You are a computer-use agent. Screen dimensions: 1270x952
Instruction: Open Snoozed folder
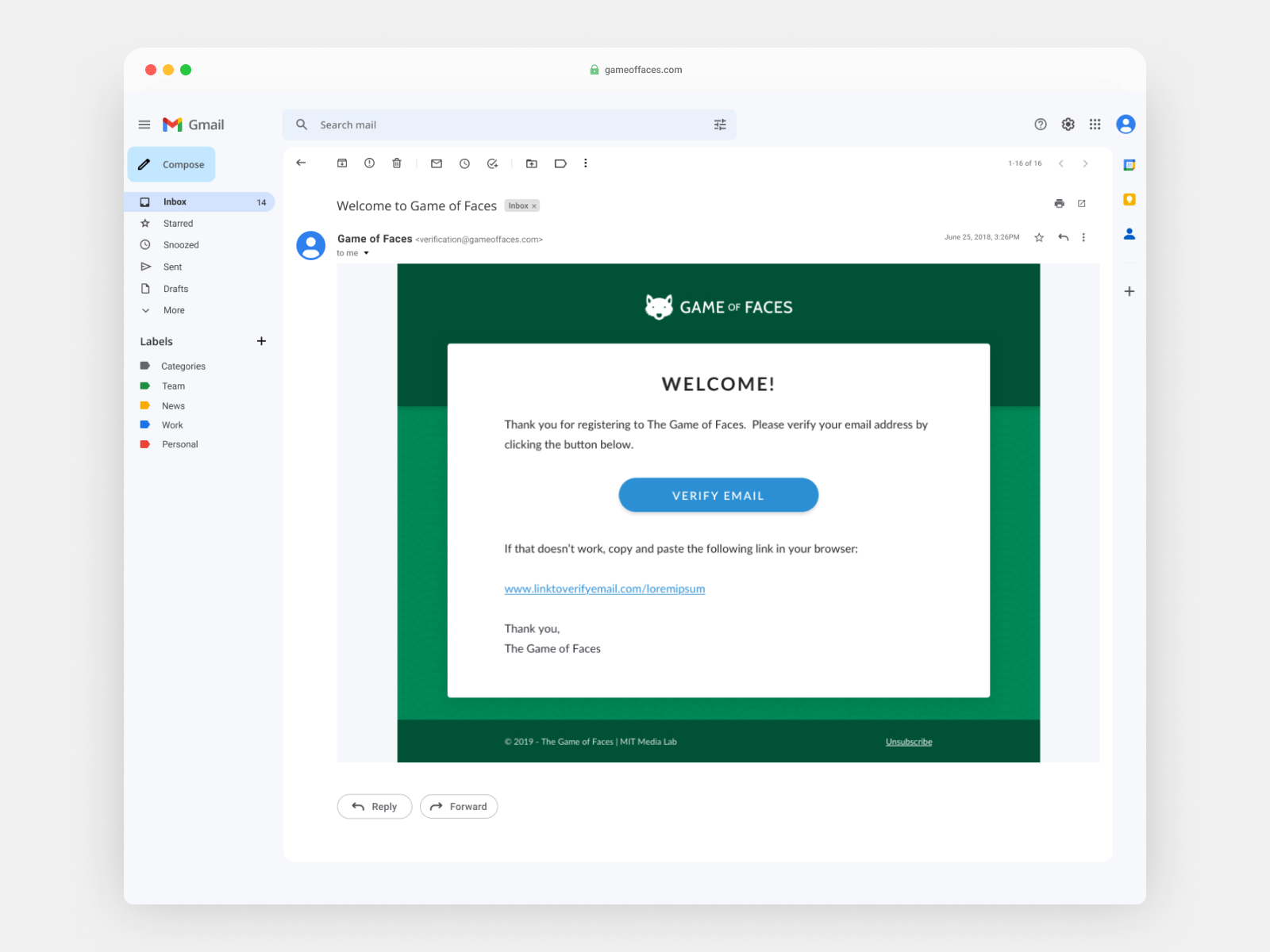click(x=181, y=245)
